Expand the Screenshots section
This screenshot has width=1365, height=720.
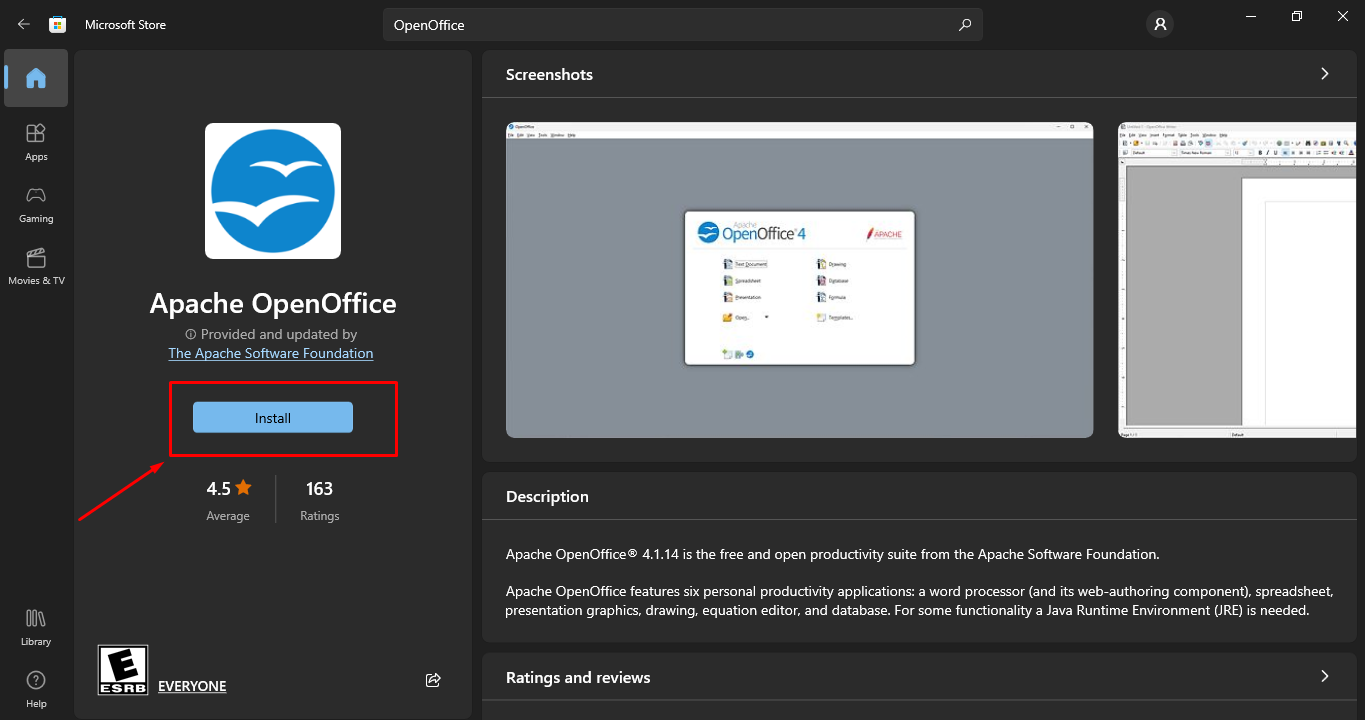pyautogui.click(x=1324, y=73)
